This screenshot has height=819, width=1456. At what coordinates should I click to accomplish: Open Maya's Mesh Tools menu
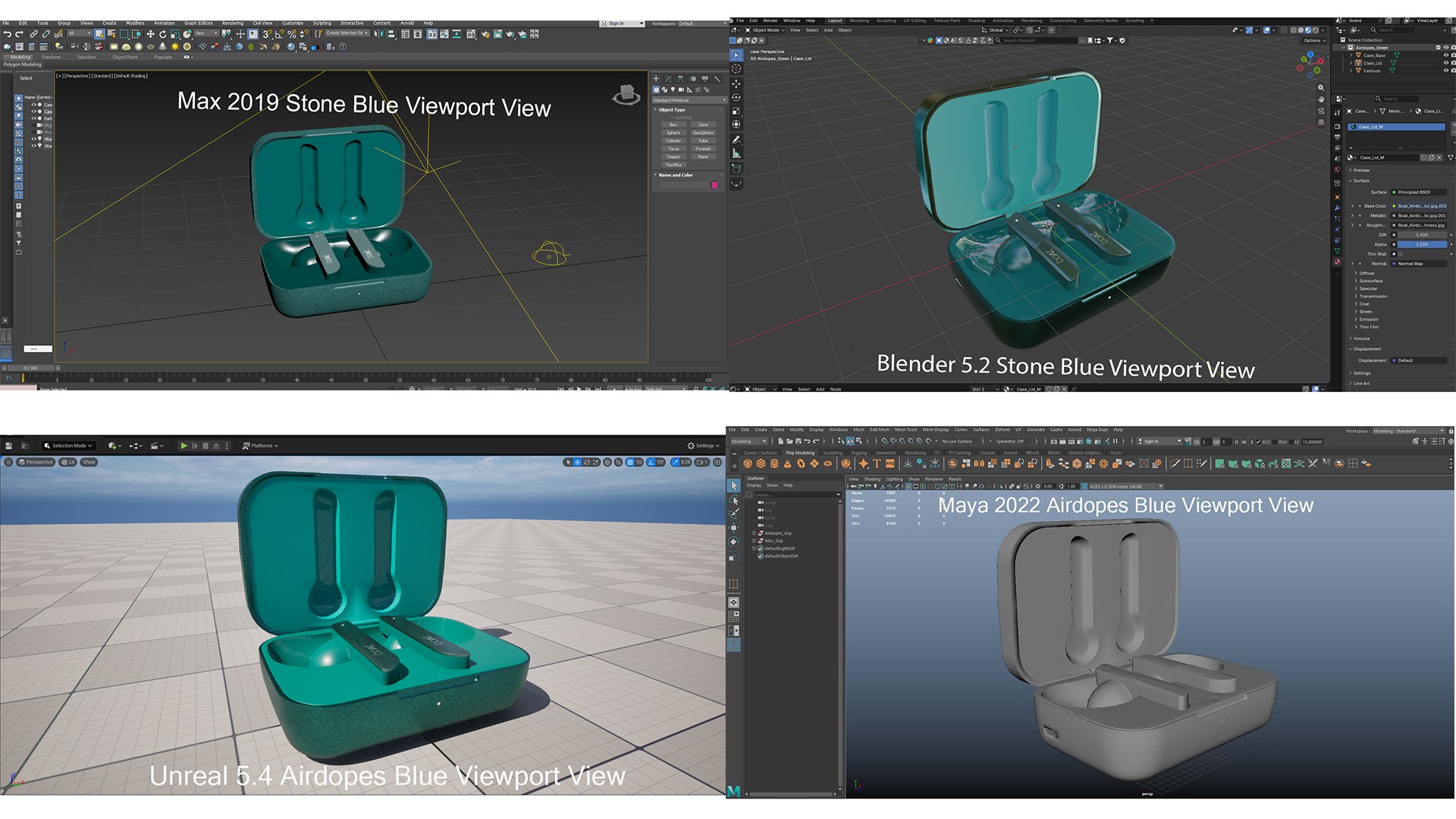pyautogui.click(x=905, y=430)
